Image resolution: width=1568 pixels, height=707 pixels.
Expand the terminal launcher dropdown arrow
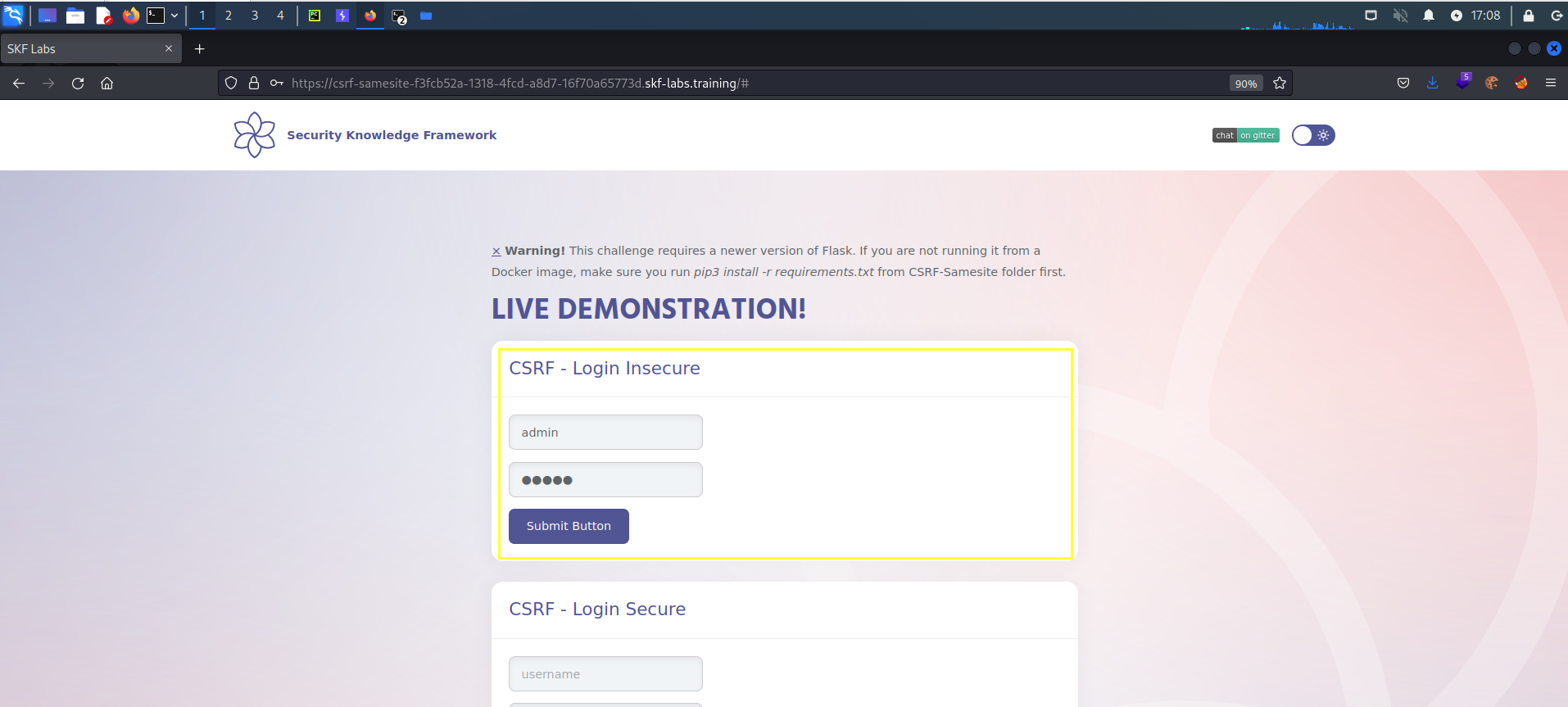174,16
